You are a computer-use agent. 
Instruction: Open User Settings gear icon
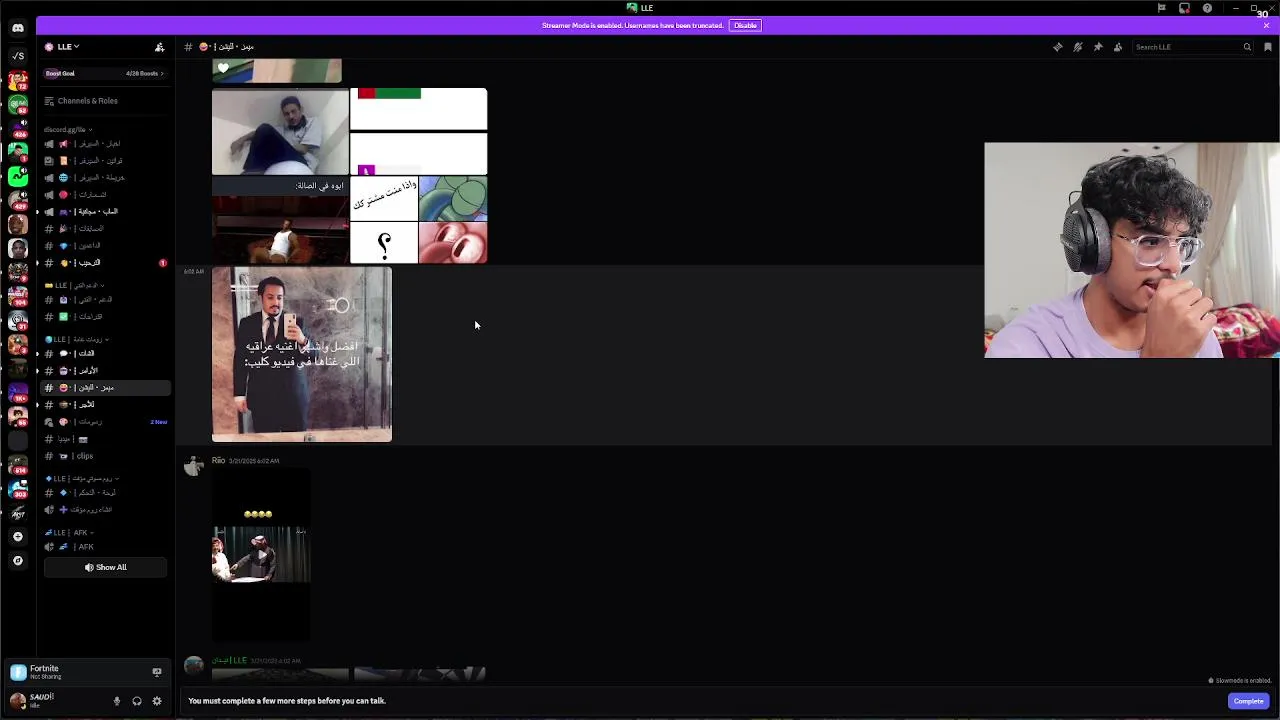(157, 701)
